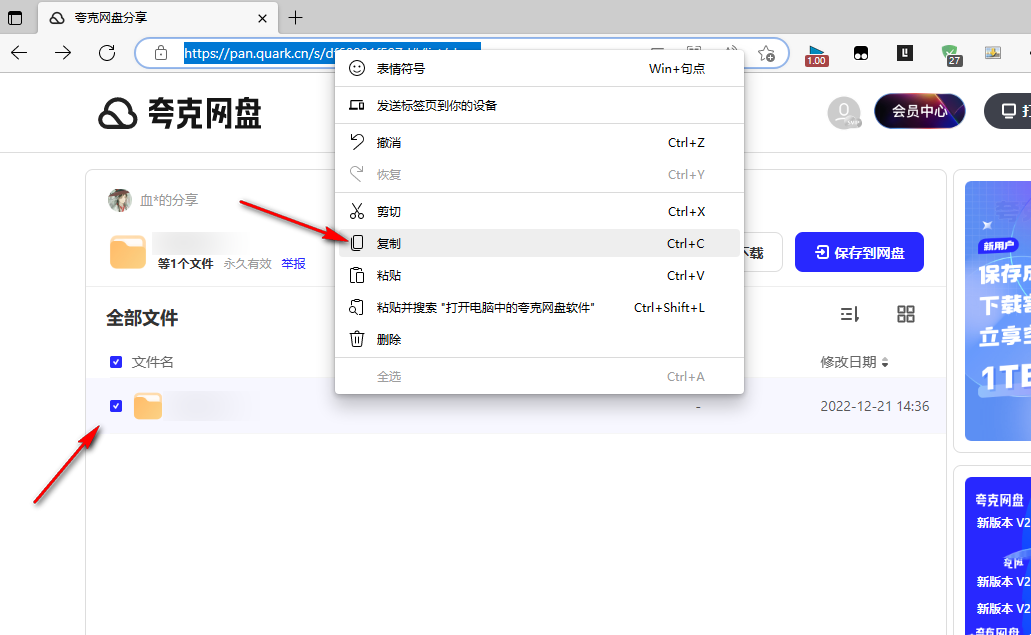Image resolution: width=1031 pixels, height=635 pixels.
Task: Click the browser Back arrow
Action: 19,53
